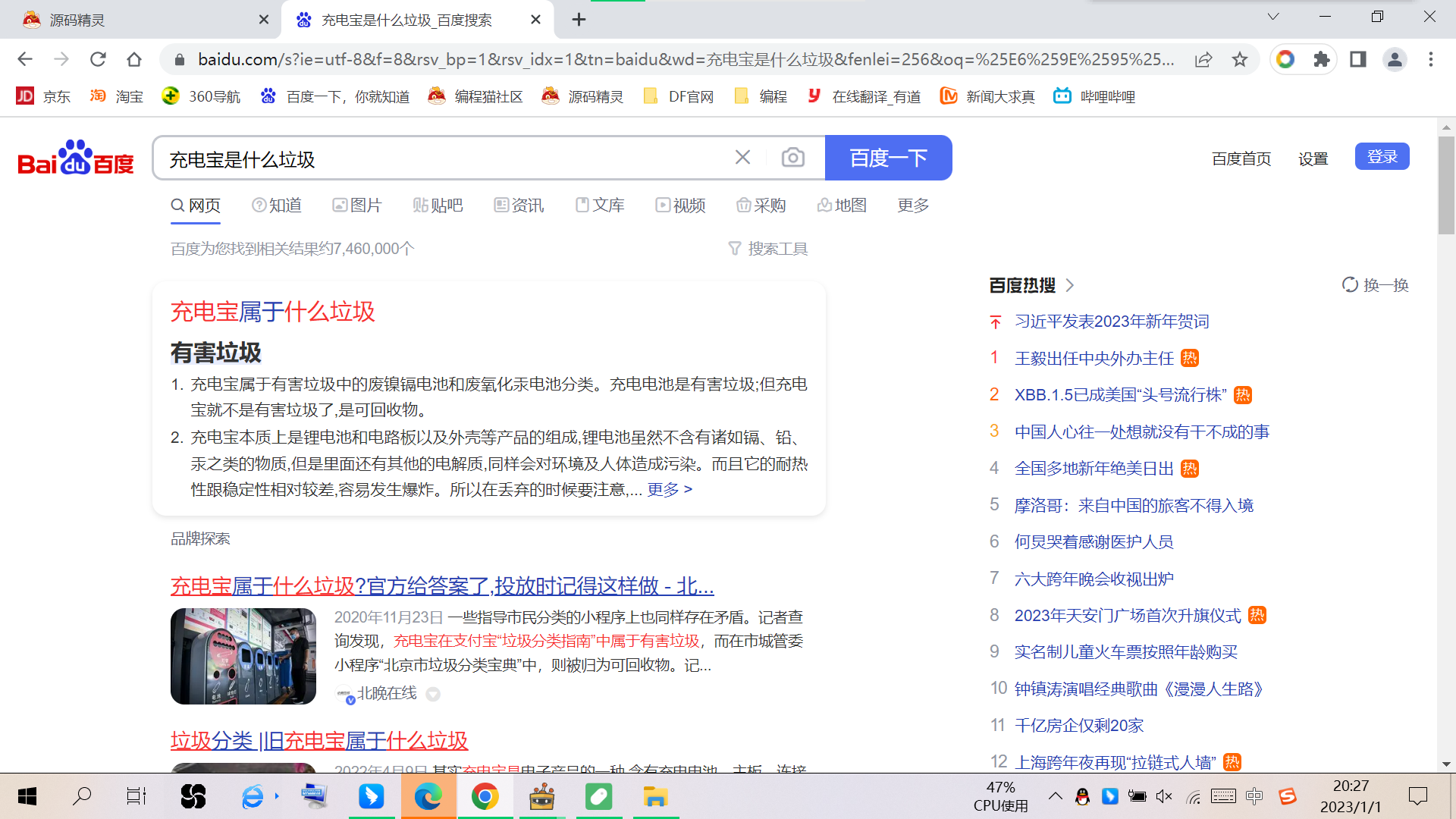
Task: Open the 北晚在线 source link
Action: pyautogui.click(x=387, y=693)
